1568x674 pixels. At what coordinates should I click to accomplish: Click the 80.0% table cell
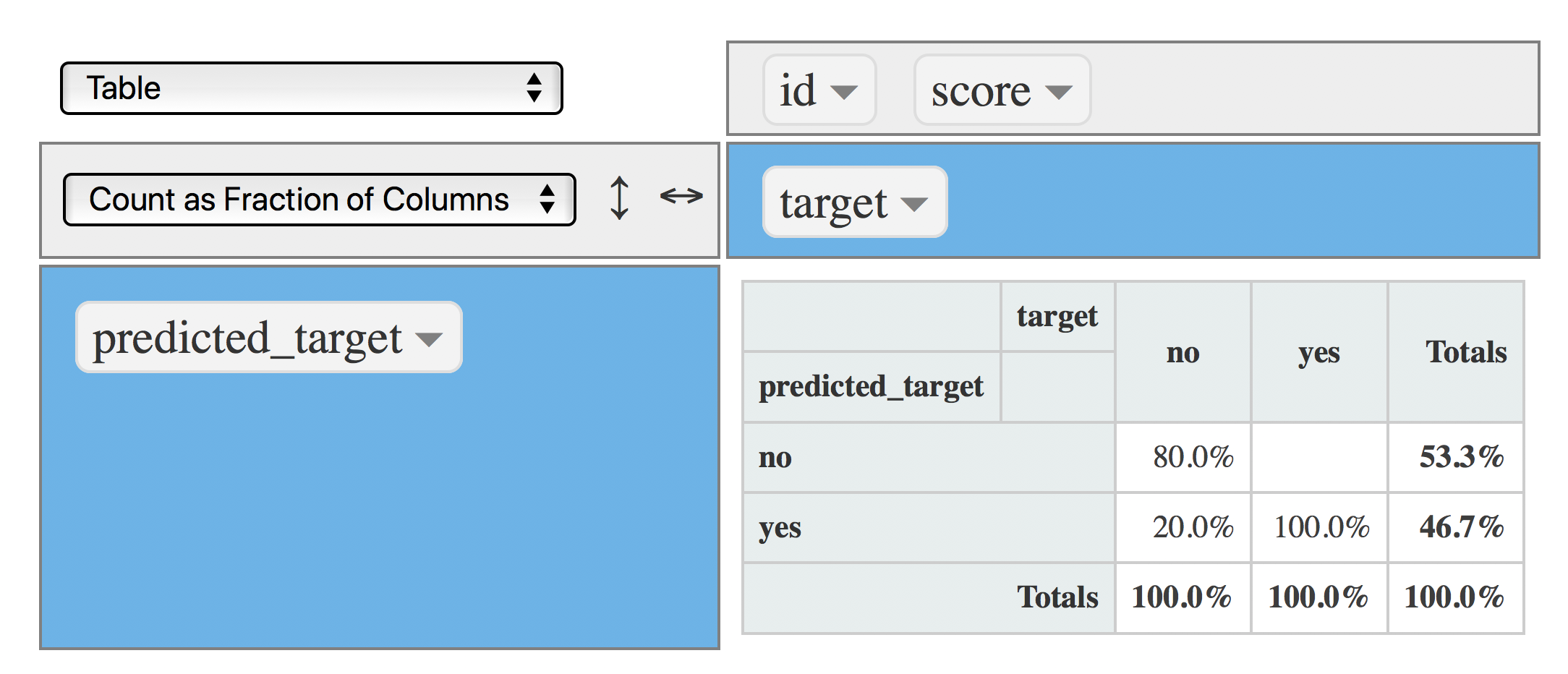[1193, 458]
